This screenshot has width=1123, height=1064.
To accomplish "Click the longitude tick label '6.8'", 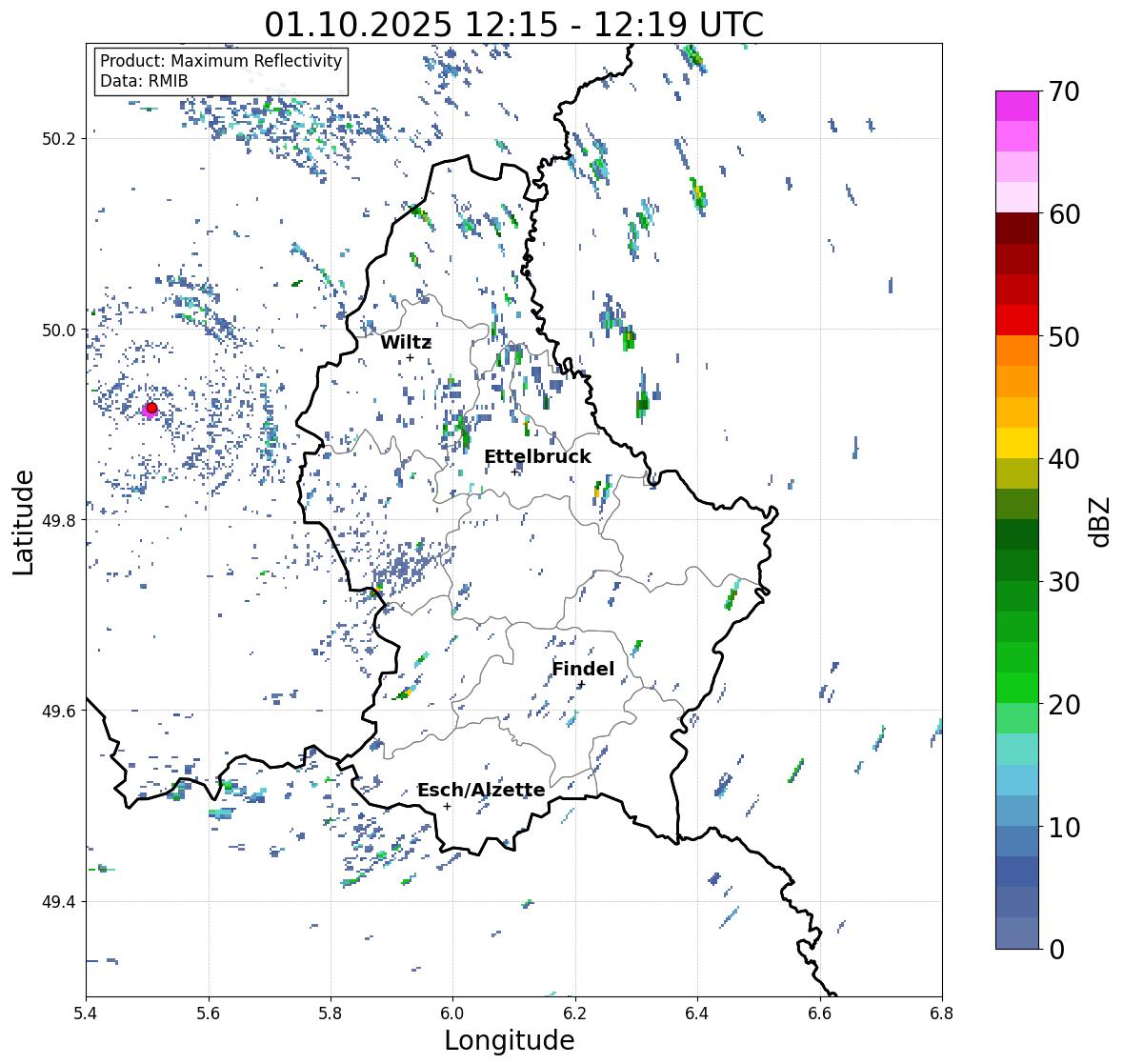I will (x=941, y=1014).
